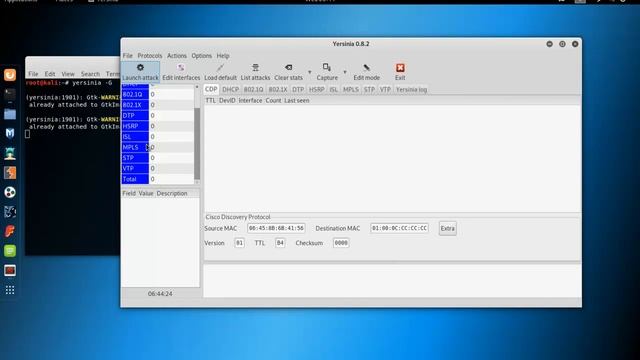640x360 pixels.
Task: Click the Field column header
Action: pyautogui.click(x=129, y=193)
